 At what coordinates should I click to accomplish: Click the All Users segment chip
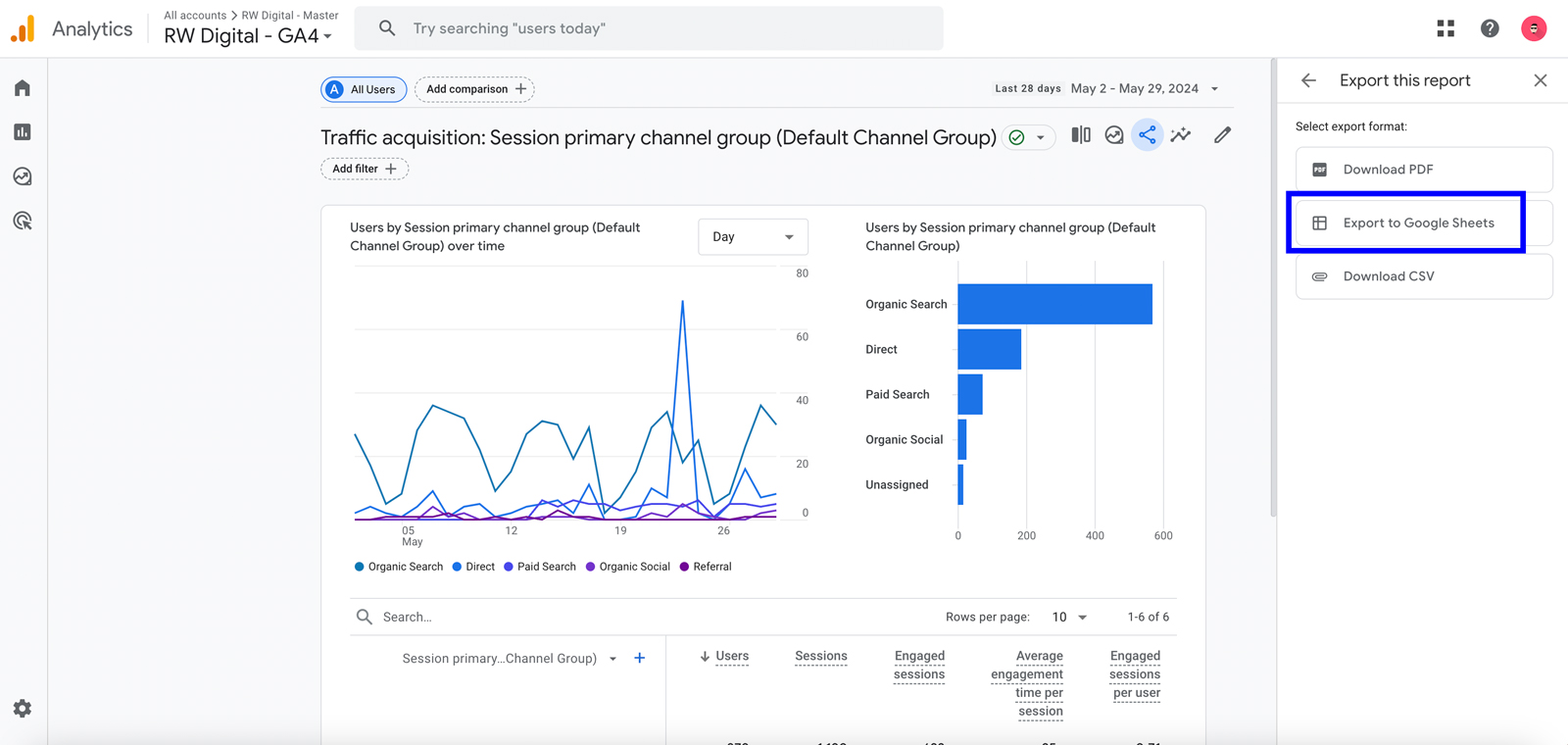pyautogui.click(x=364, y=89)
